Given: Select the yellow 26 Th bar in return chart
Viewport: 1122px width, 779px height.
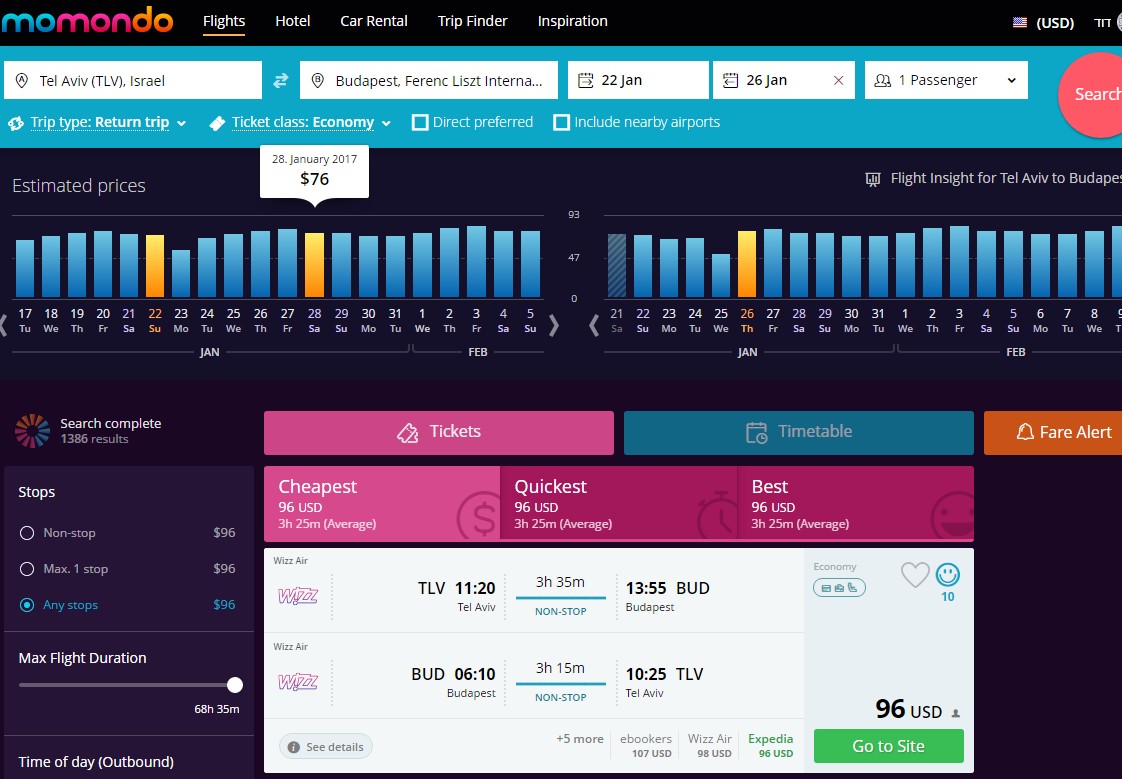Looking at the screenshot, I should [747, 264].
